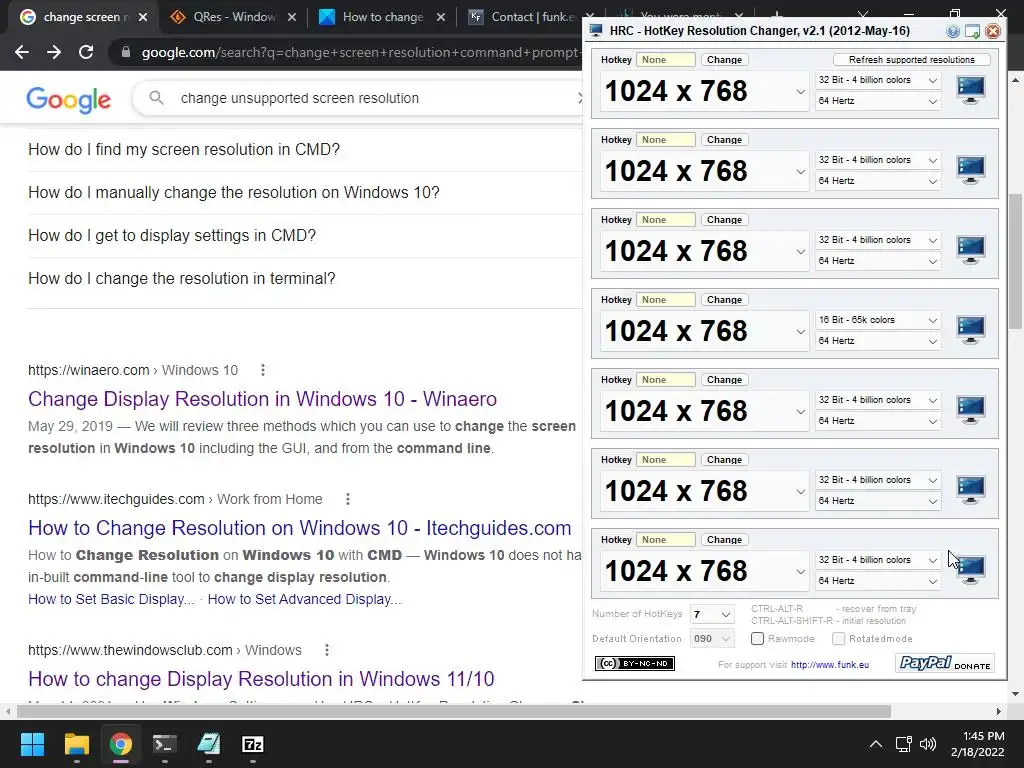Enable the Rotatedmode checkbox
Screen dimensions: 1024x768
839,639
